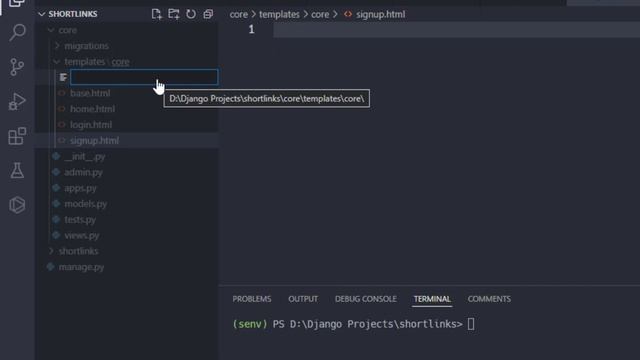Focus the new file name input box
This screenshot has width=640, height=360.
(x=144, y=77)
